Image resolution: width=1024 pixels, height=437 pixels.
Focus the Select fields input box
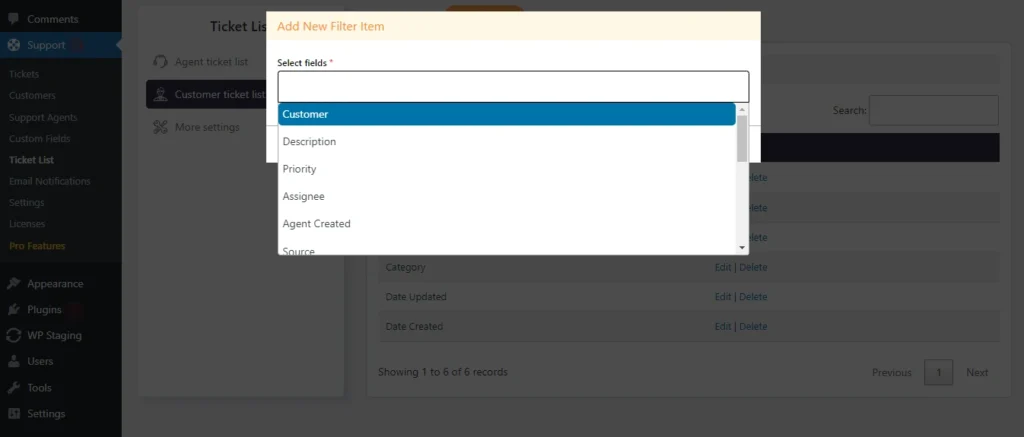513,86
